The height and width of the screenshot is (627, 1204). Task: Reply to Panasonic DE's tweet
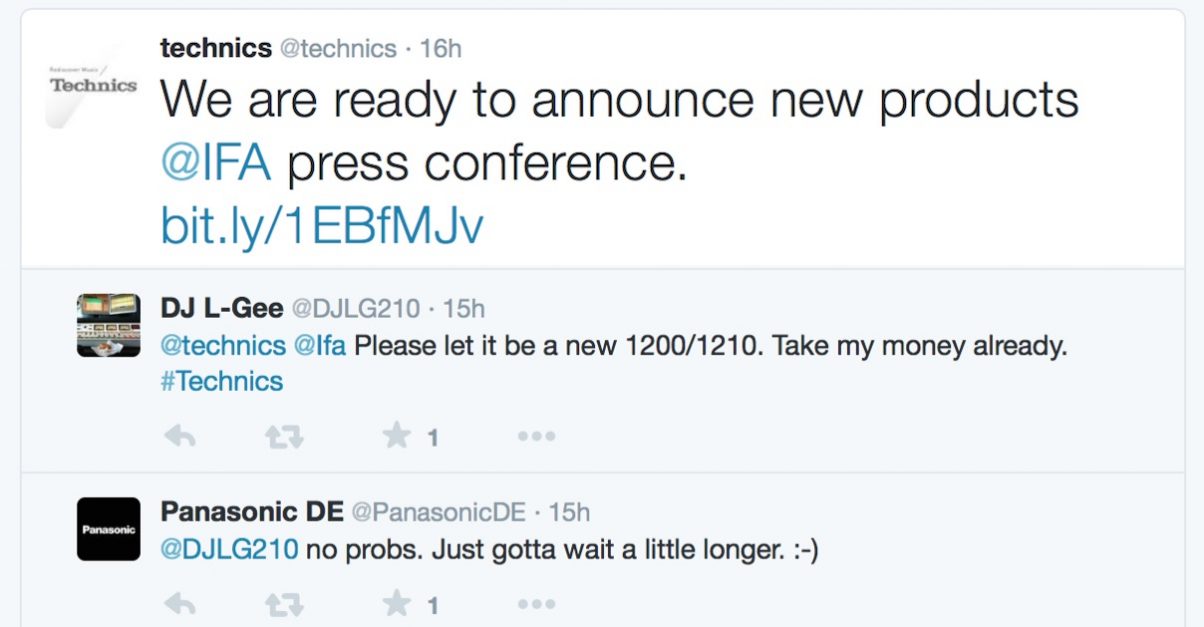point(179,604)
